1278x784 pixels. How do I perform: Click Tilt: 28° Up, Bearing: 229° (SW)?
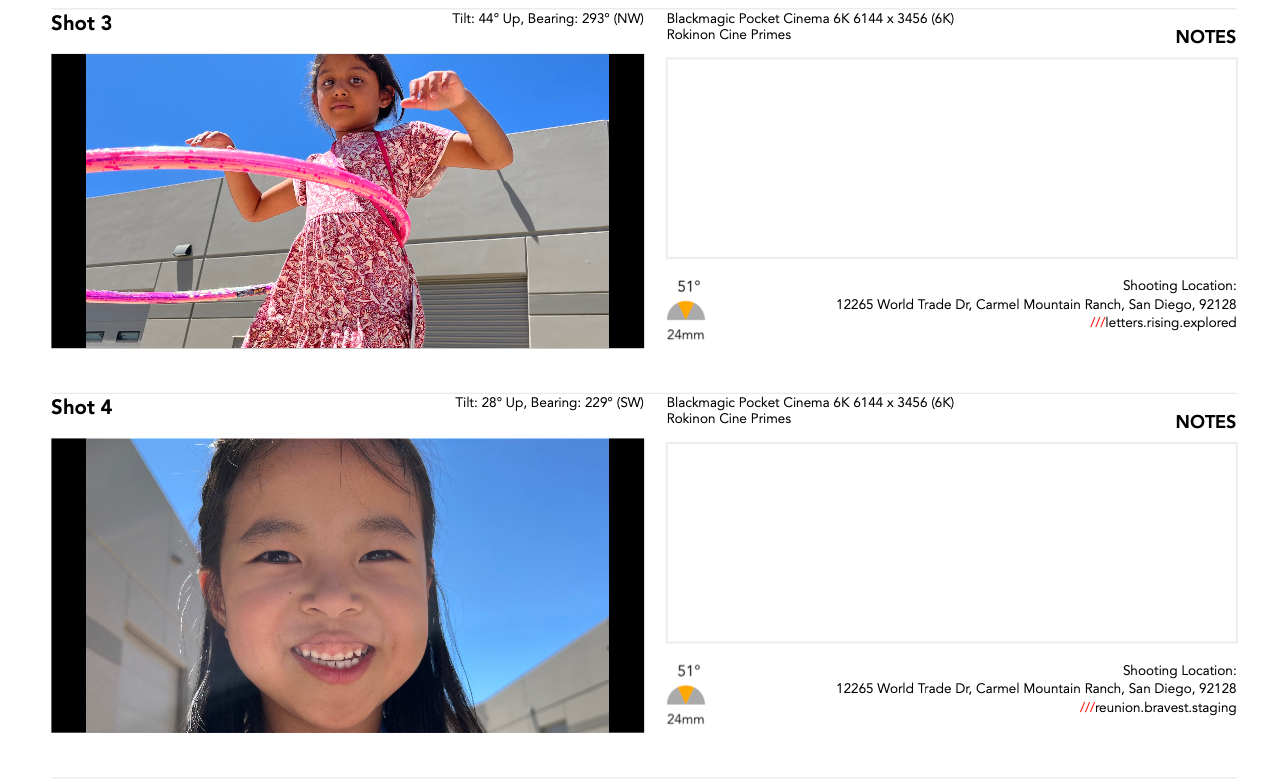(549, 402)
